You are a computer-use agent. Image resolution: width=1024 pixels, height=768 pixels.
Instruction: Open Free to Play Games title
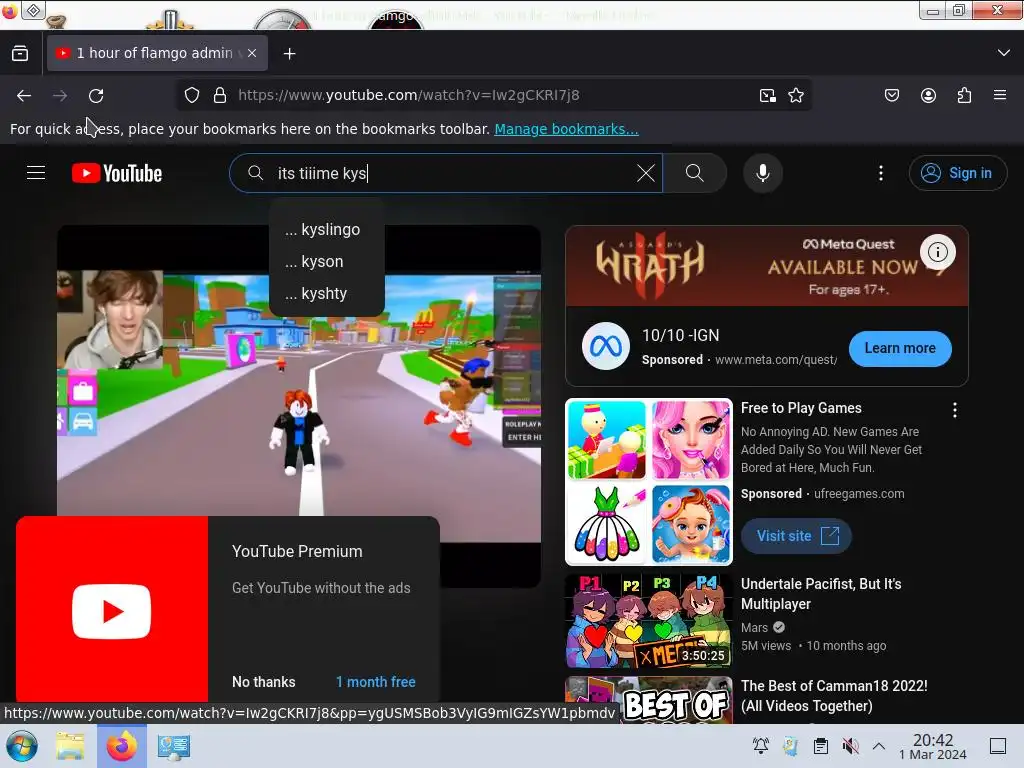click(801, 408)
